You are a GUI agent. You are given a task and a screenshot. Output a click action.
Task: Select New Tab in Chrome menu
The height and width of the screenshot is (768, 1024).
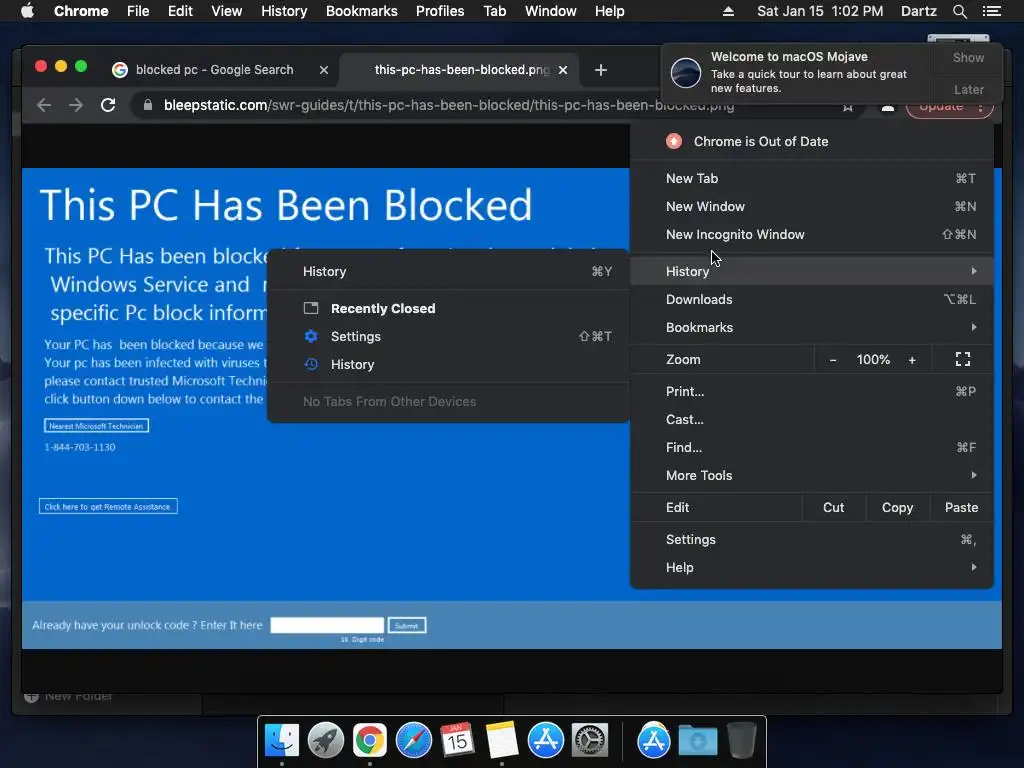tap(812, 178)
